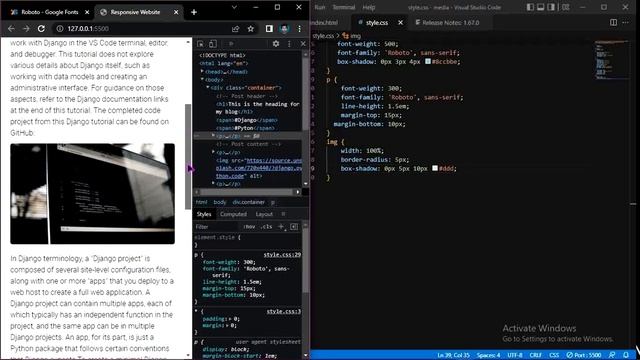Open the Help menu in VS Code
640x360 pixels.
369,7
